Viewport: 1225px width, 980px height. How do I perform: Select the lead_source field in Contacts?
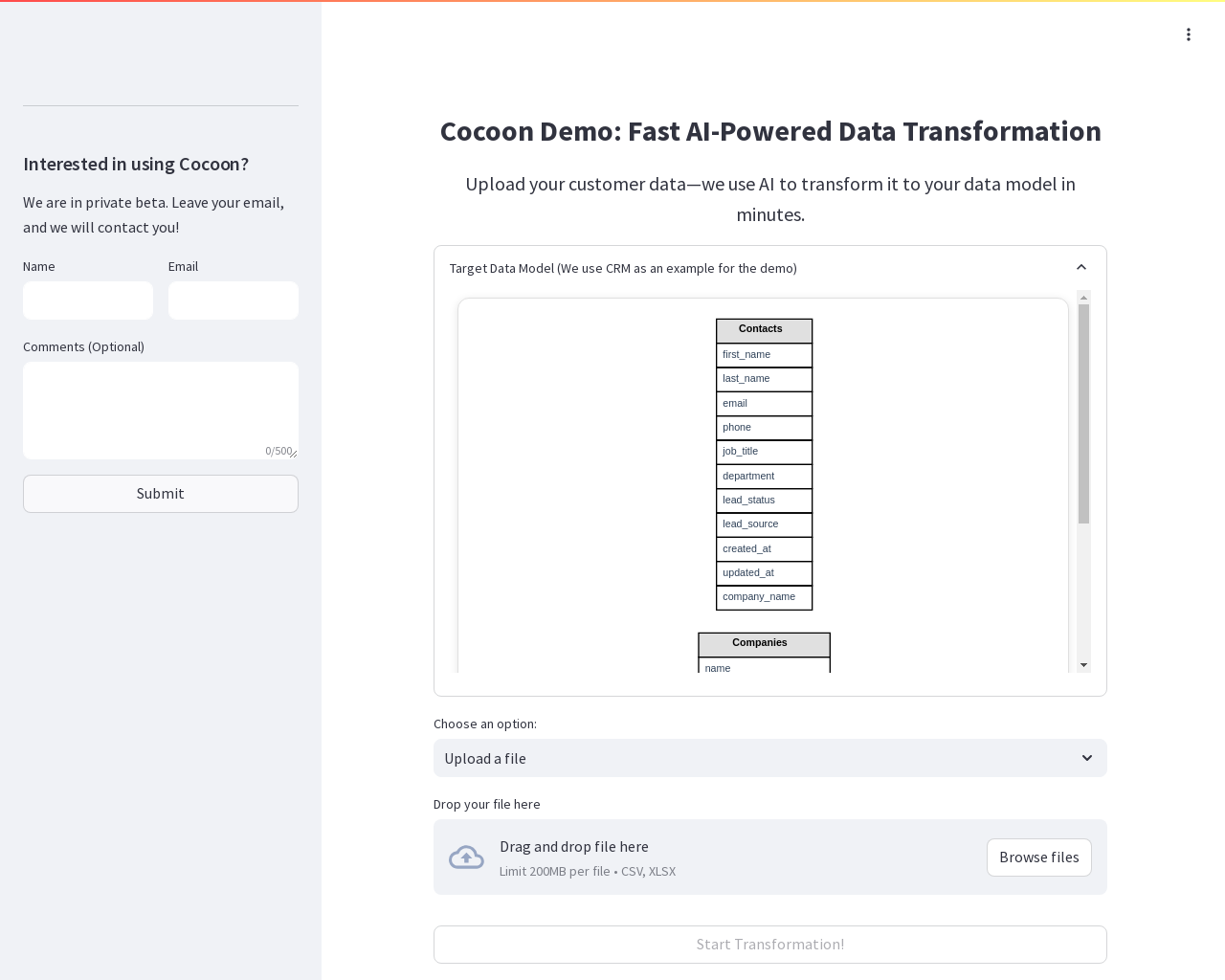pyautogui.click(x=764, y=524)
